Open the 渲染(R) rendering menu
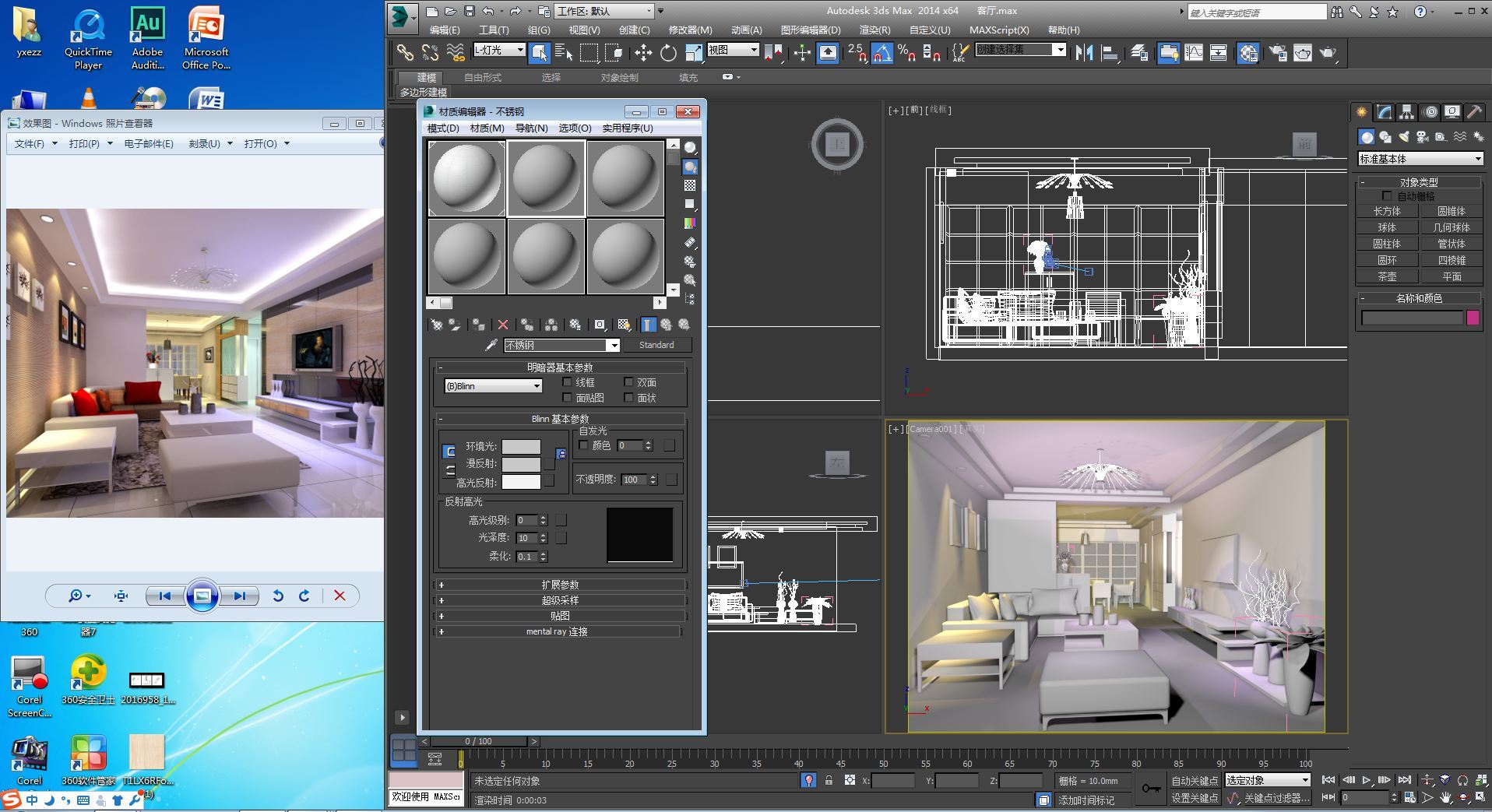 (874, 30)
